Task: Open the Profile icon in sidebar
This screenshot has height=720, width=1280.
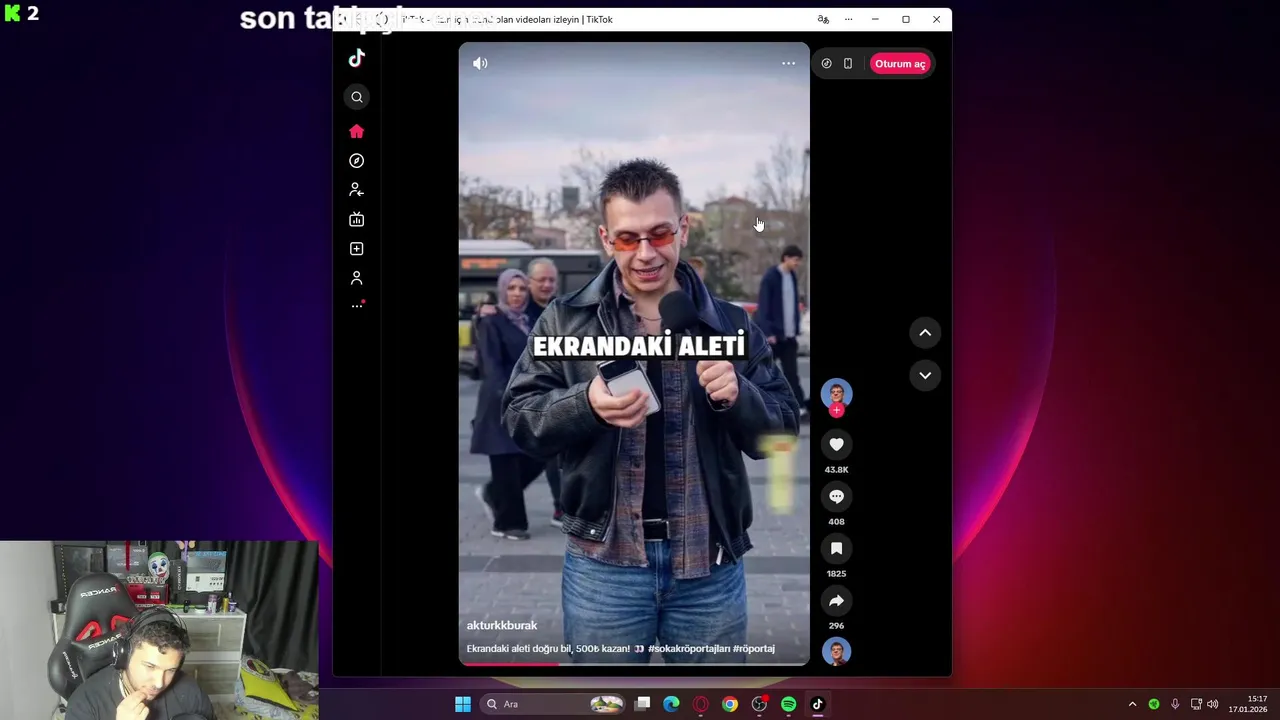Action: pyautogui.click(x=357, y=278)
